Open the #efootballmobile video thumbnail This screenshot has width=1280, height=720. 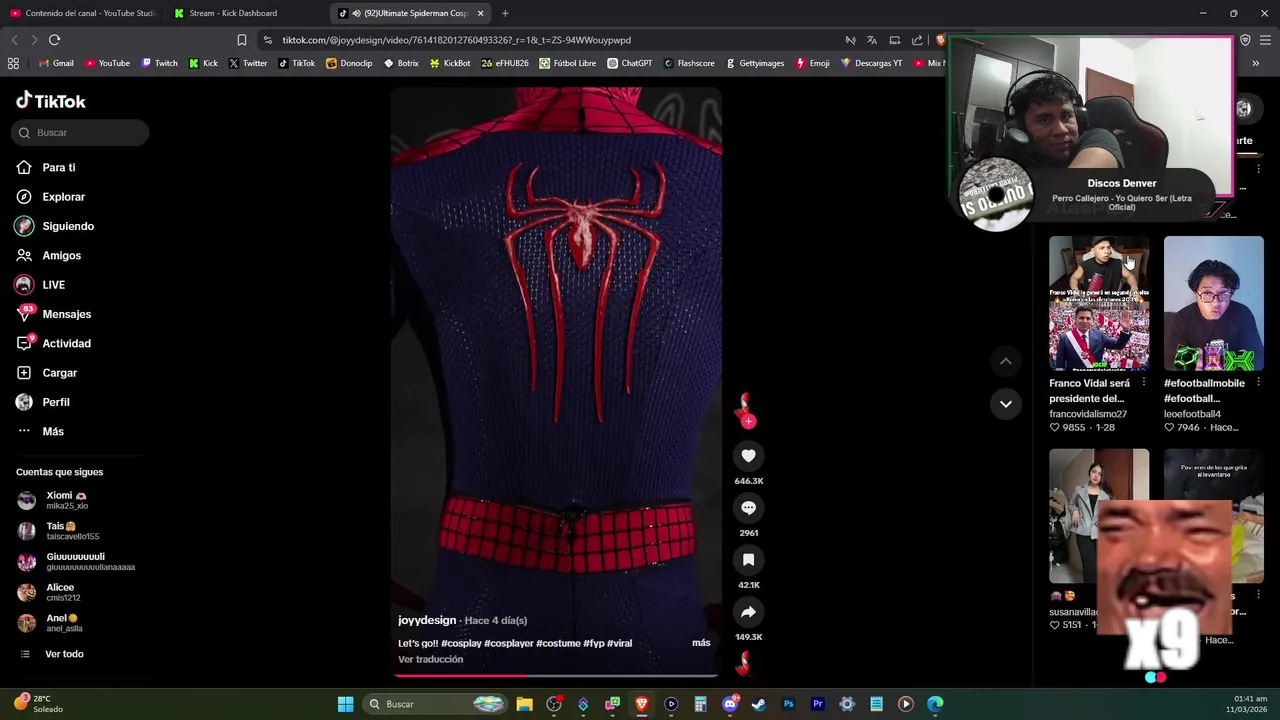pos(1213,303)
